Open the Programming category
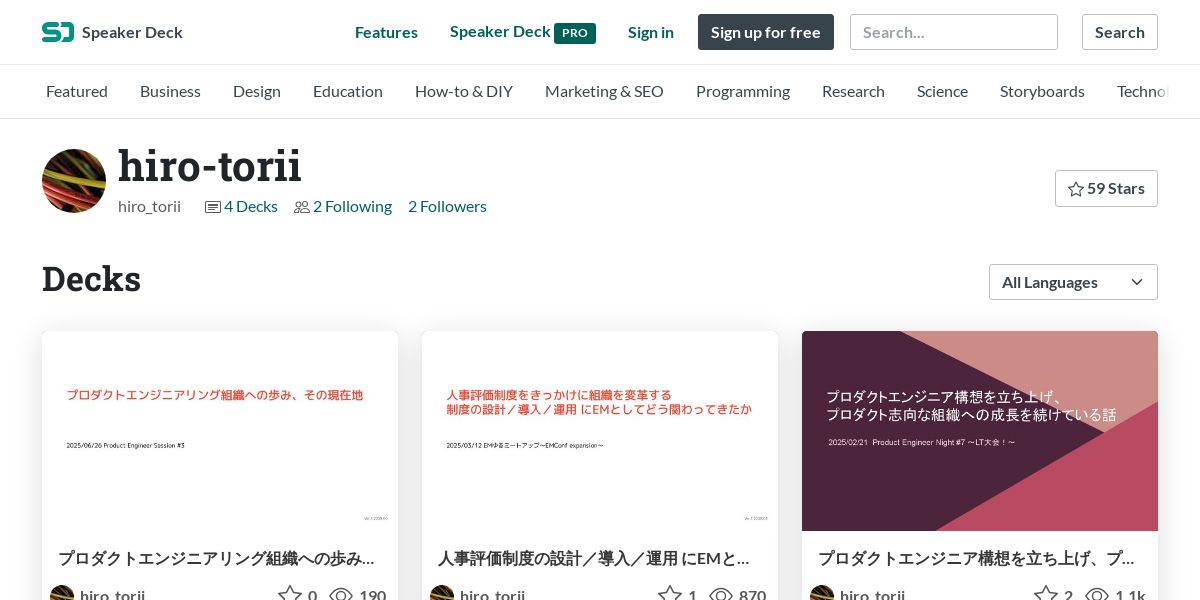 point(743,91)
